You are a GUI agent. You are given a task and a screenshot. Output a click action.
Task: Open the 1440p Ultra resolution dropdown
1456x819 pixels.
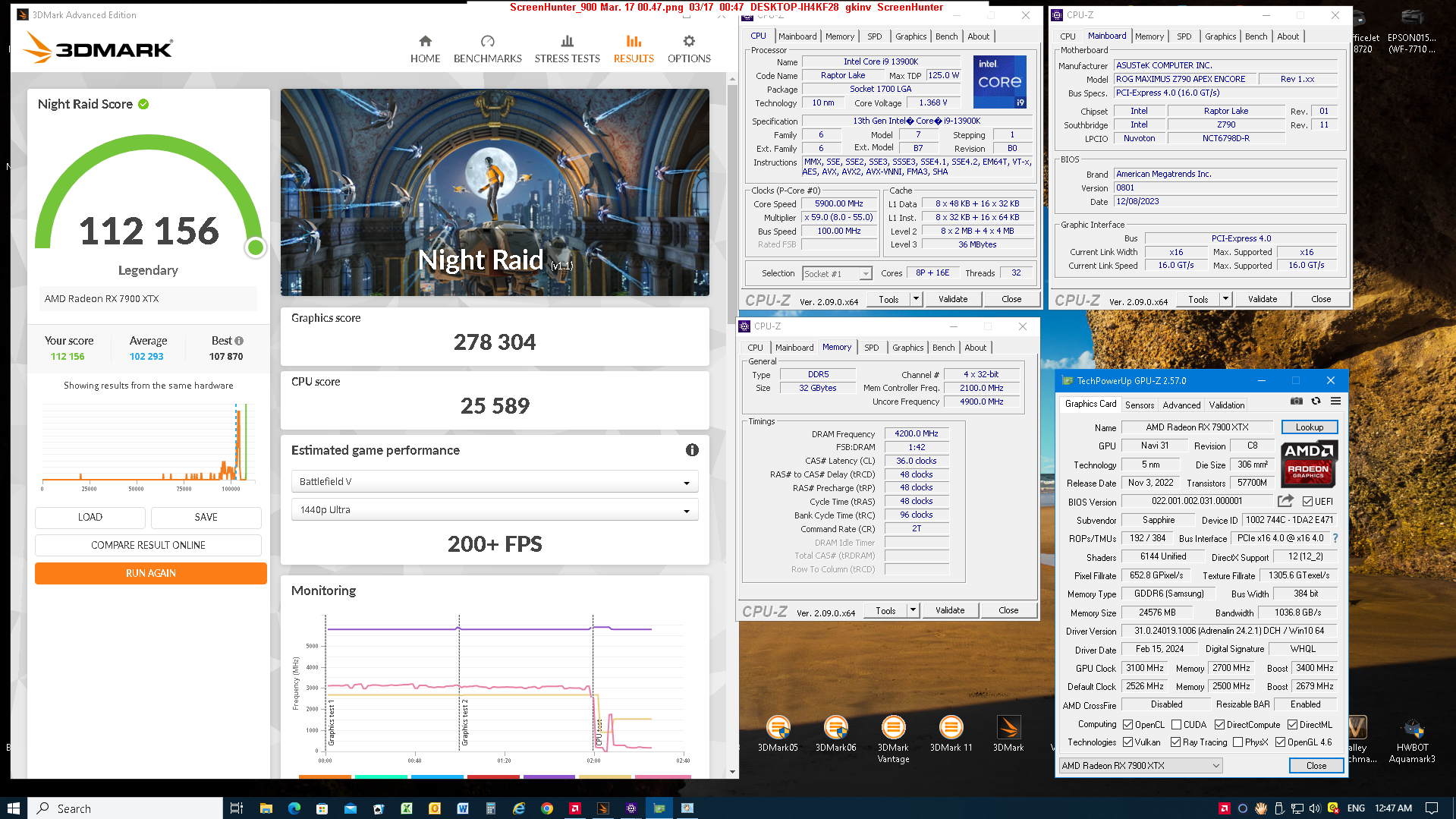coord(495,510)
